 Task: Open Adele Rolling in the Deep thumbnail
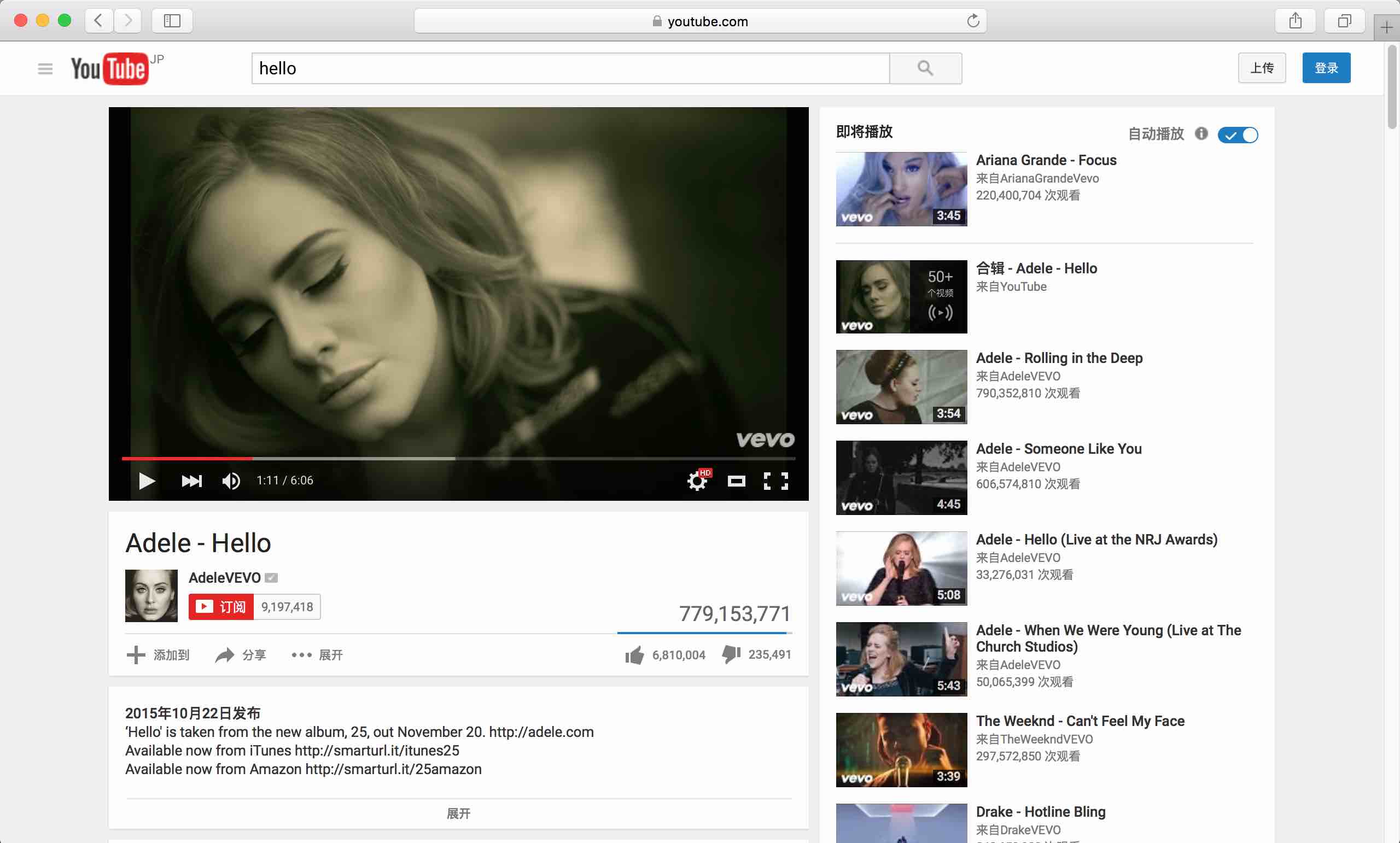901,387
